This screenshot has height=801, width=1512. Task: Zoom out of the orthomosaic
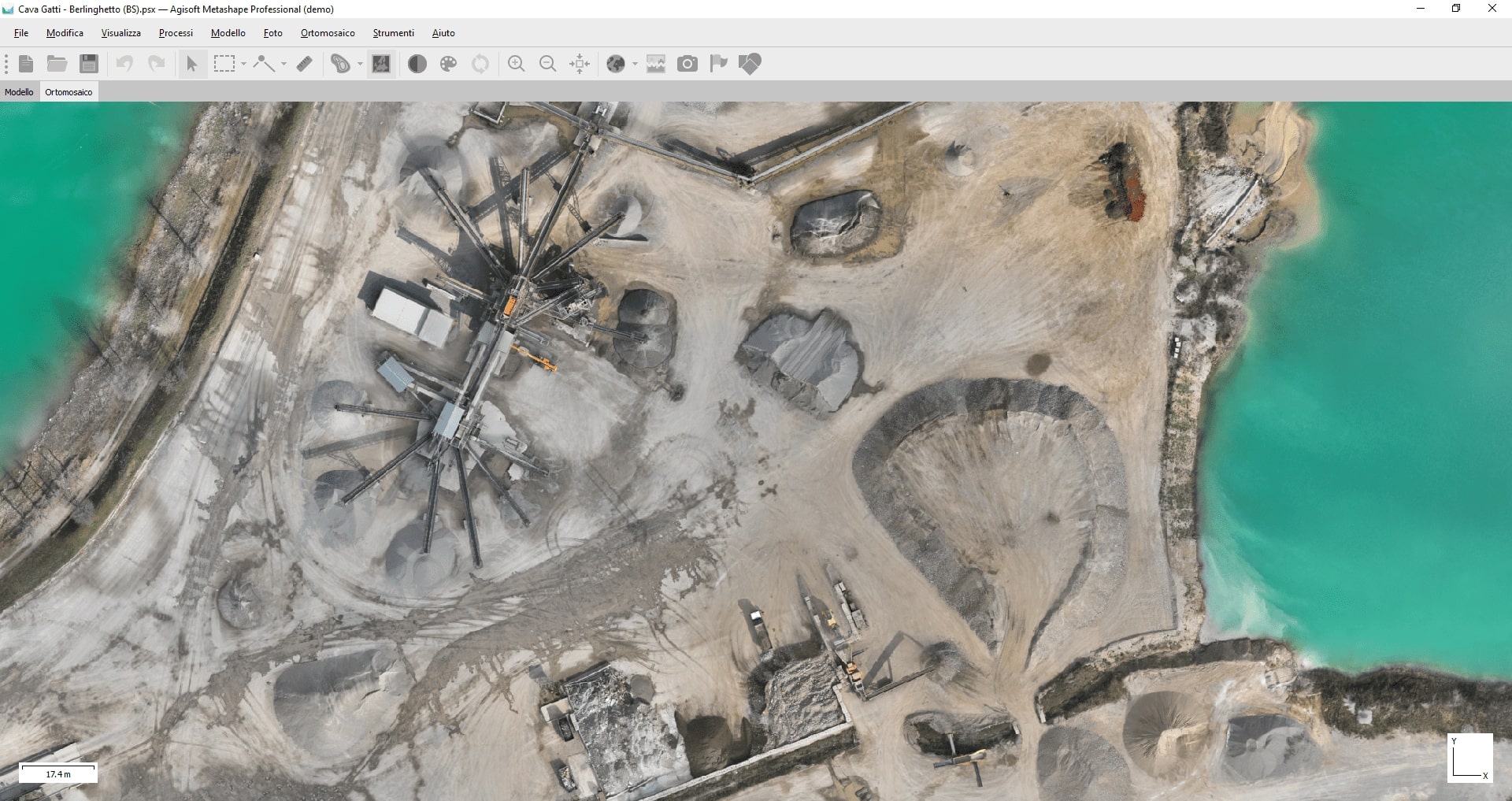click(x=548, y=64)
